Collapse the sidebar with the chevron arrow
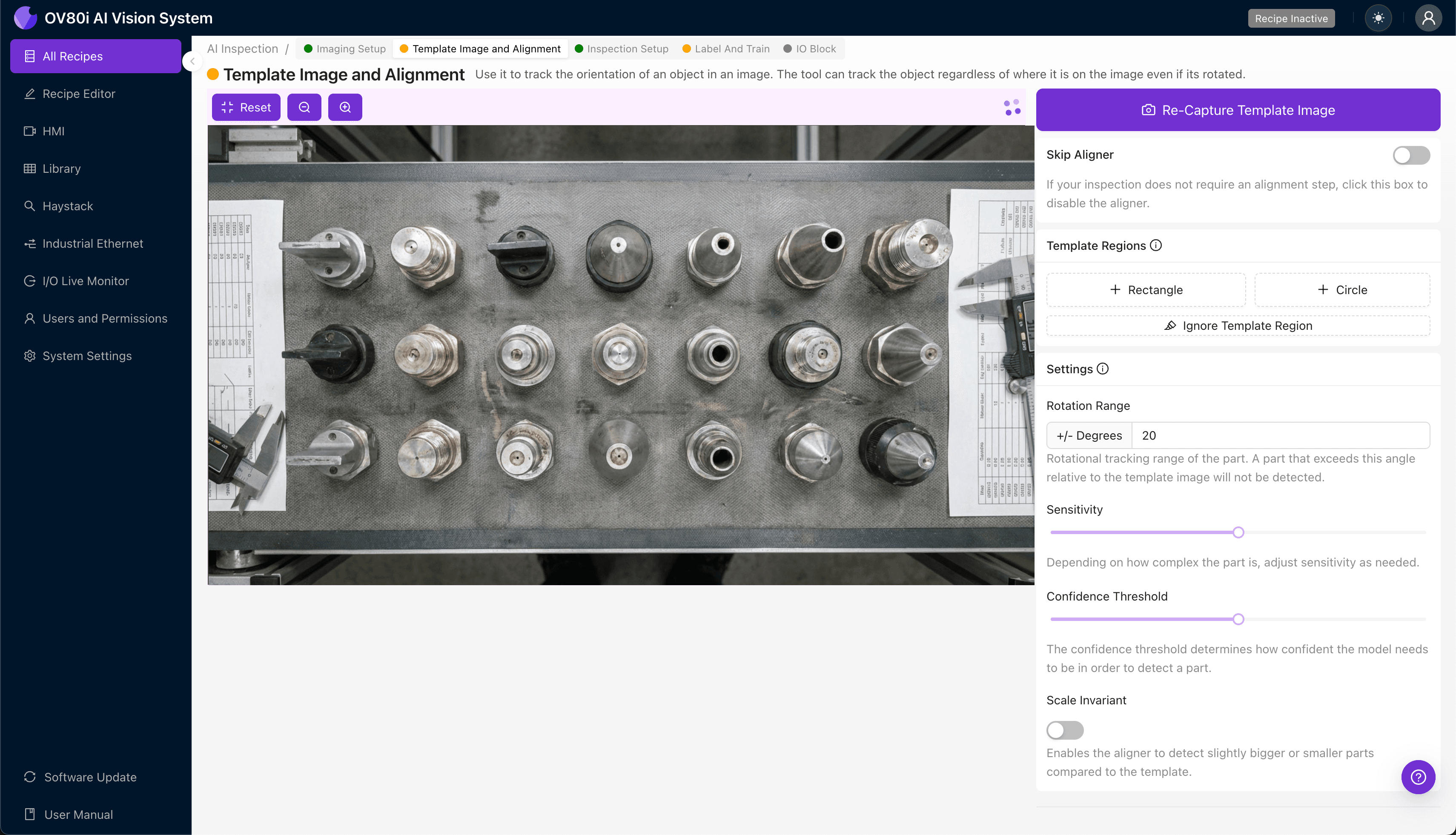This screenshot has width=1456, height=835. (x=192, y=61)
